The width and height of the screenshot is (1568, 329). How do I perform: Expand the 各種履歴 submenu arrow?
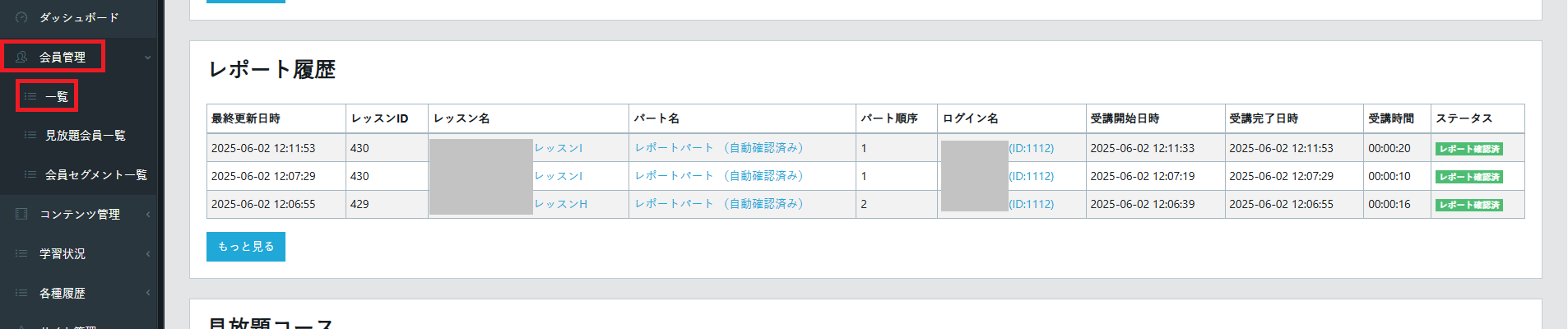(x=148, y=294)
